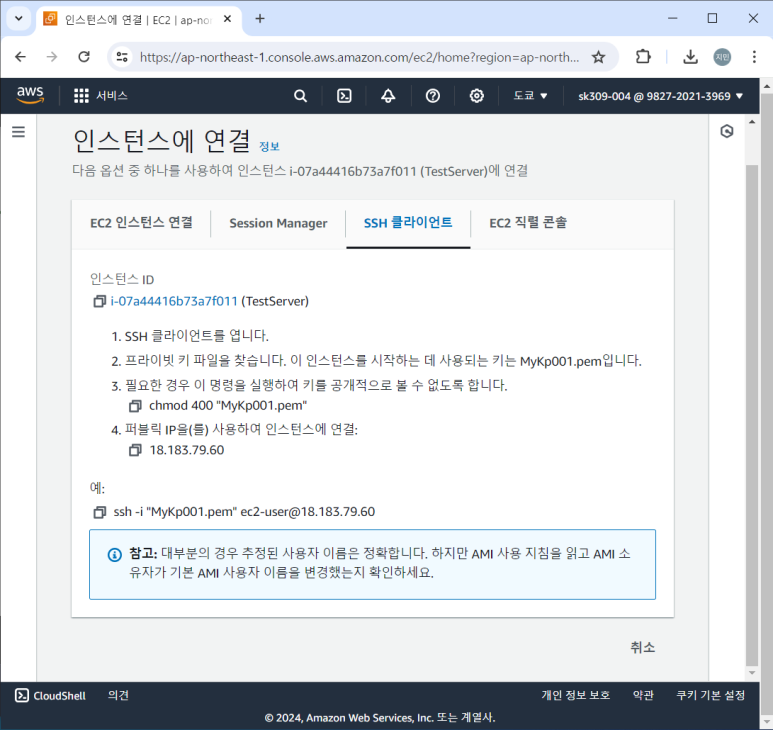Click the ssh -i "MyKp001.pem" example text
The height and width of the screenshot is (730, 773).
[244, 512]
